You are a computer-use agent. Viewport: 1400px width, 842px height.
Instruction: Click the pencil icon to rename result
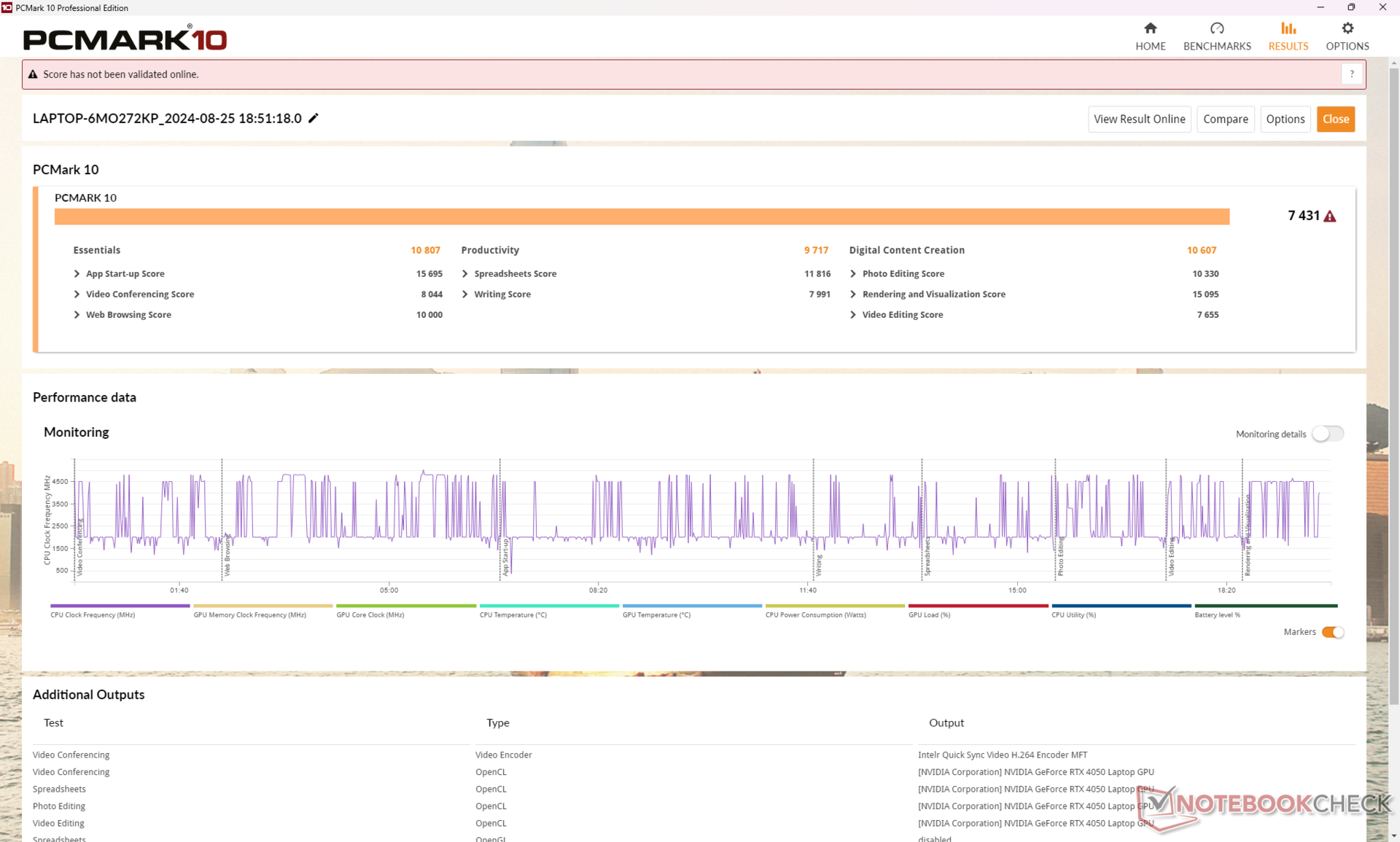pyautogui.click(x=314, y=118)
